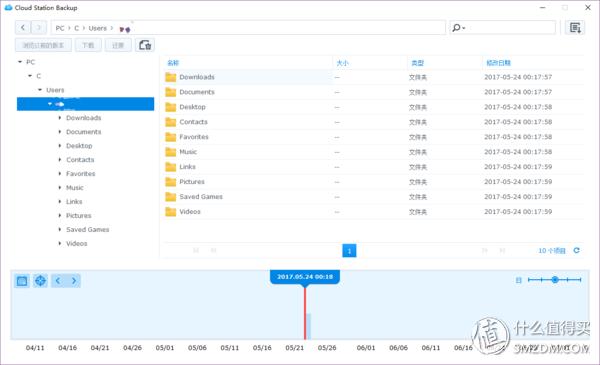600x365 pixels.
Task: Click the page 1 button
Action: click(x=349, y=251)
